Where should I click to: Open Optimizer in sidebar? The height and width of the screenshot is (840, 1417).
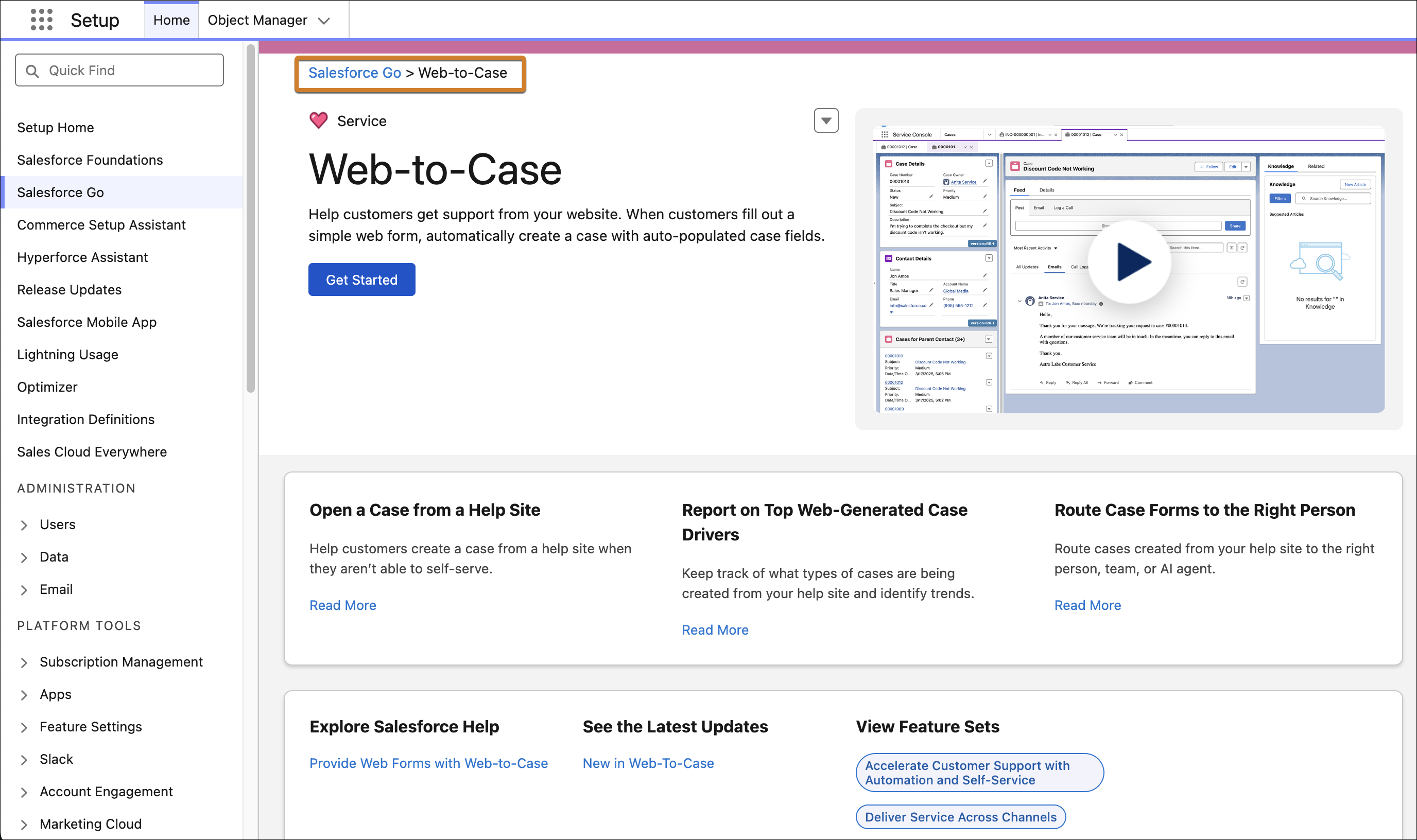(47, 387)
